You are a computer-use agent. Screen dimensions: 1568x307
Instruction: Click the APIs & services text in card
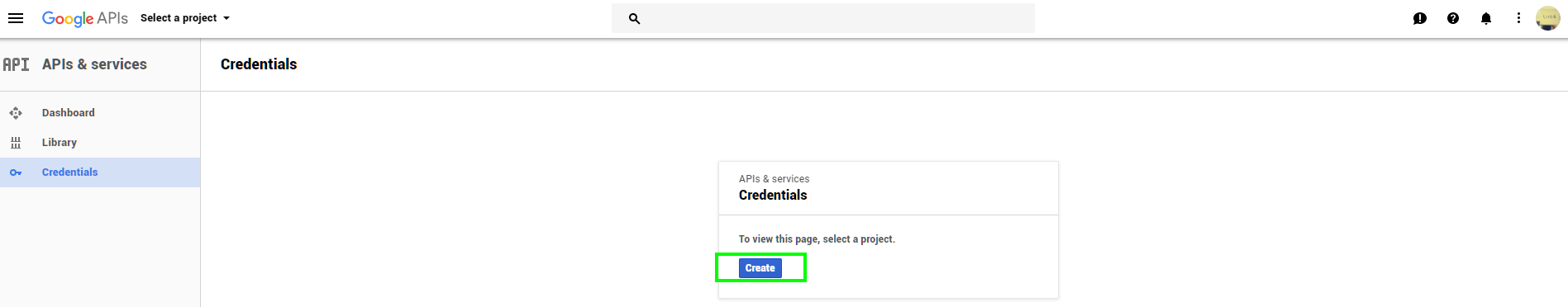pos(774,179)
